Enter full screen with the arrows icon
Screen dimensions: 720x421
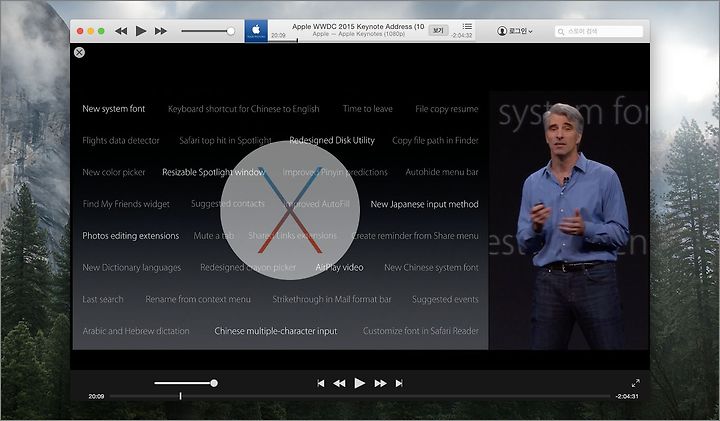tap(636, 383)
